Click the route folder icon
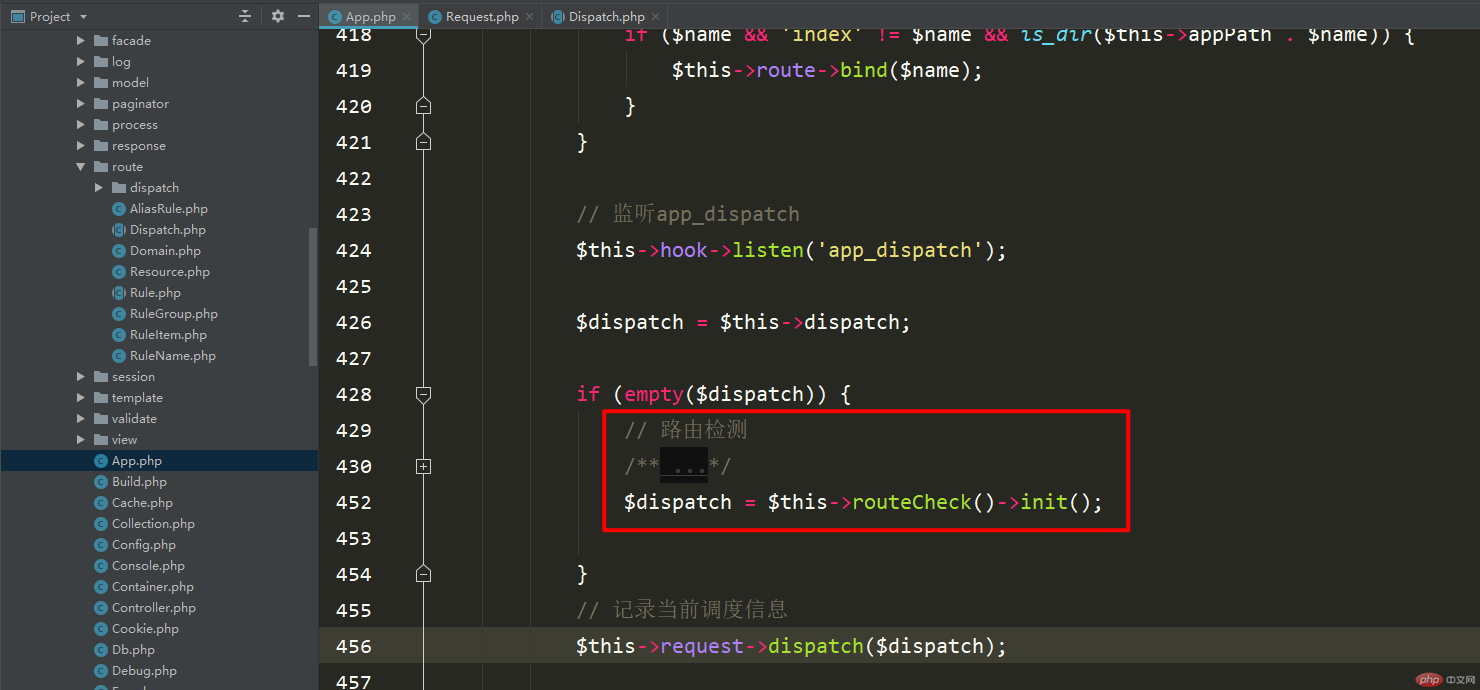This screenshot has height=690, width=1480. click(101, 167)
